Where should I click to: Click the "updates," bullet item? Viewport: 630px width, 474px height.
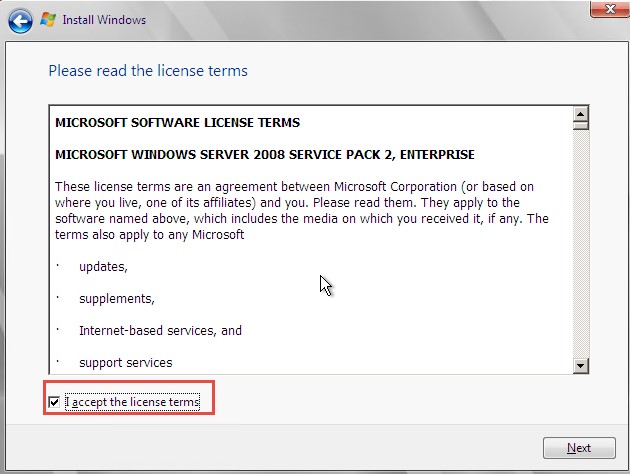pos(103,267)
